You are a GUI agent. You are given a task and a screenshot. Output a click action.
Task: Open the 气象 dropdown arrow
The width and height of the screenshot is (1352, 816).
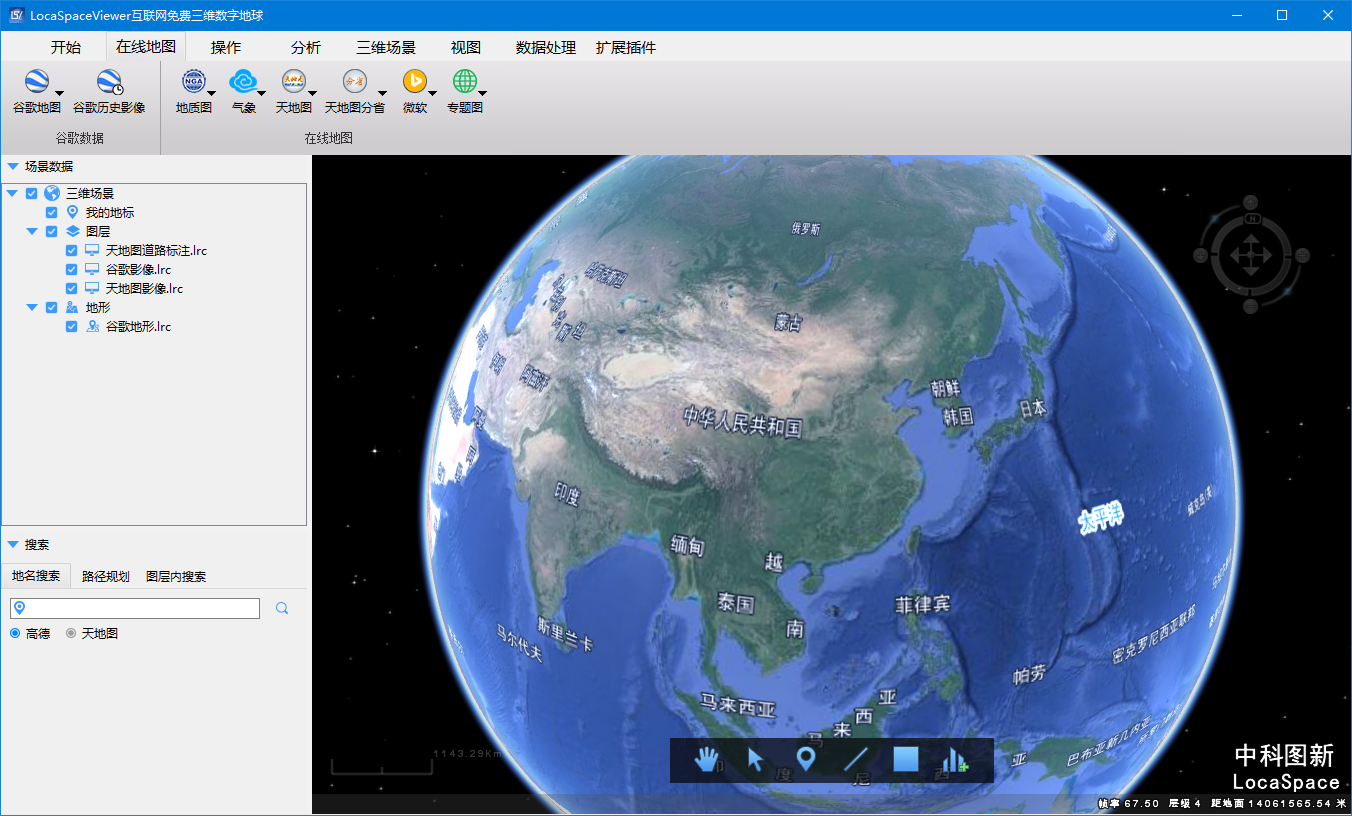point(262,94)
